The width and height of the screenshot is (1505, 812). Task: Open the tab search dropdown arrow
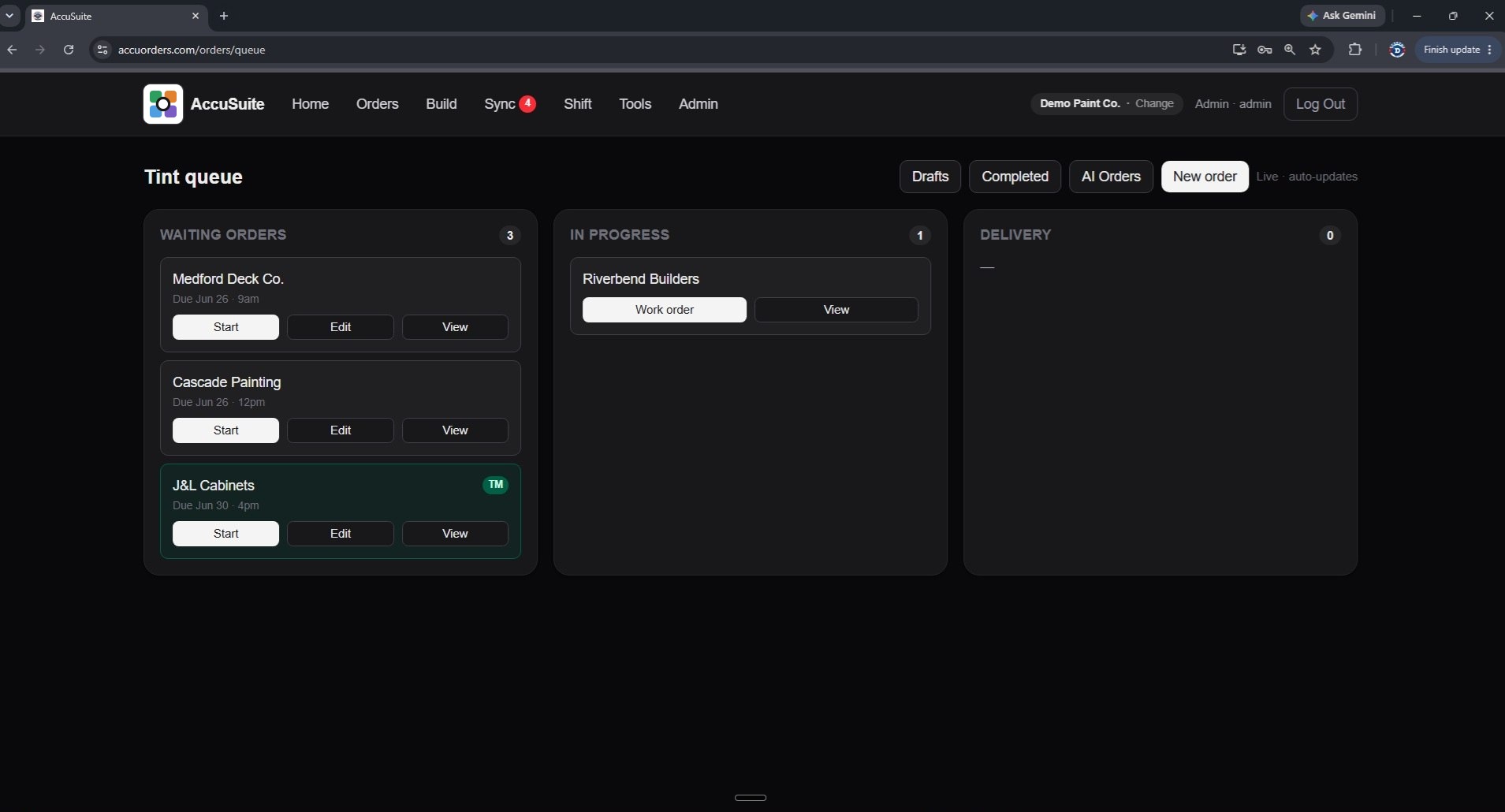click(9, 16)
